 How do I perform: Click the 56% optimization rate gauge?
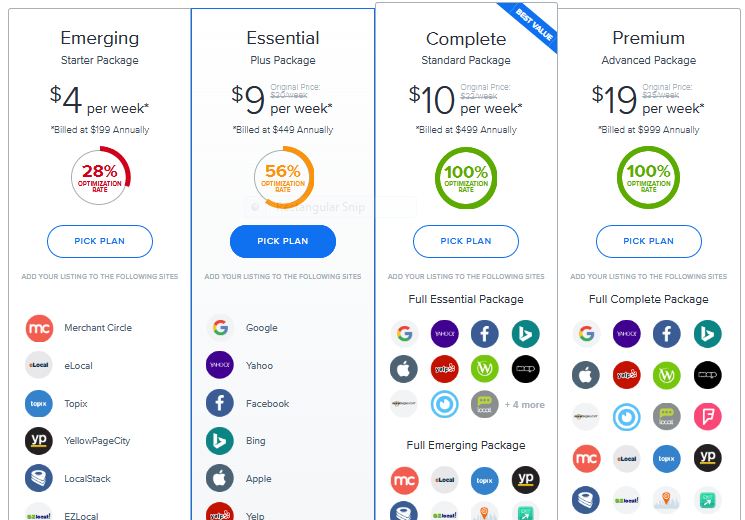click(x=283, y=176)
